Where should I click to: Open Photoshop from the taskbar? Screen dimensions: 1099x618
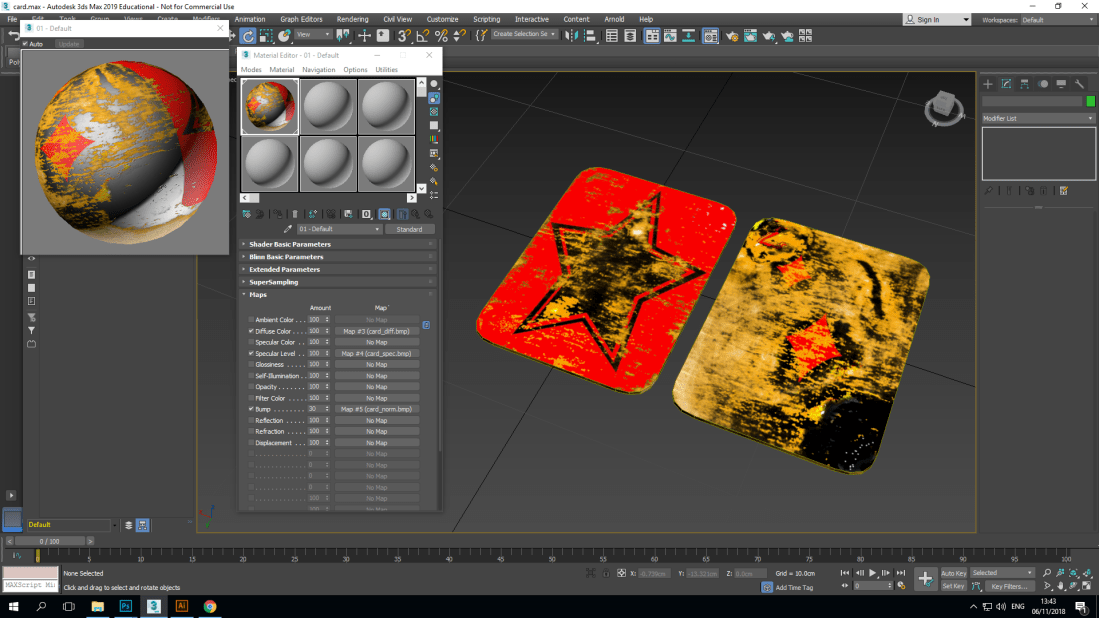[x=124, y=606]
